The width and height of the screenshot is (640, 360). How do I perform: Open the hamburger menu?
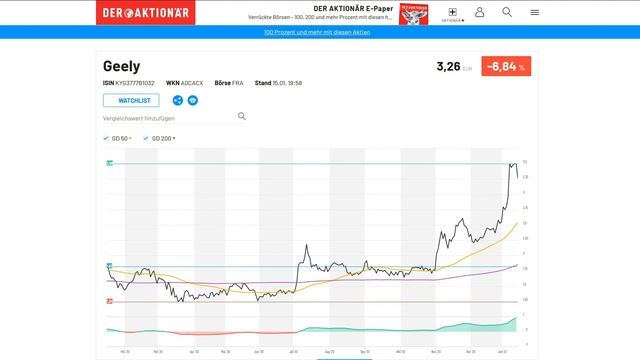[x=535, y=13]
